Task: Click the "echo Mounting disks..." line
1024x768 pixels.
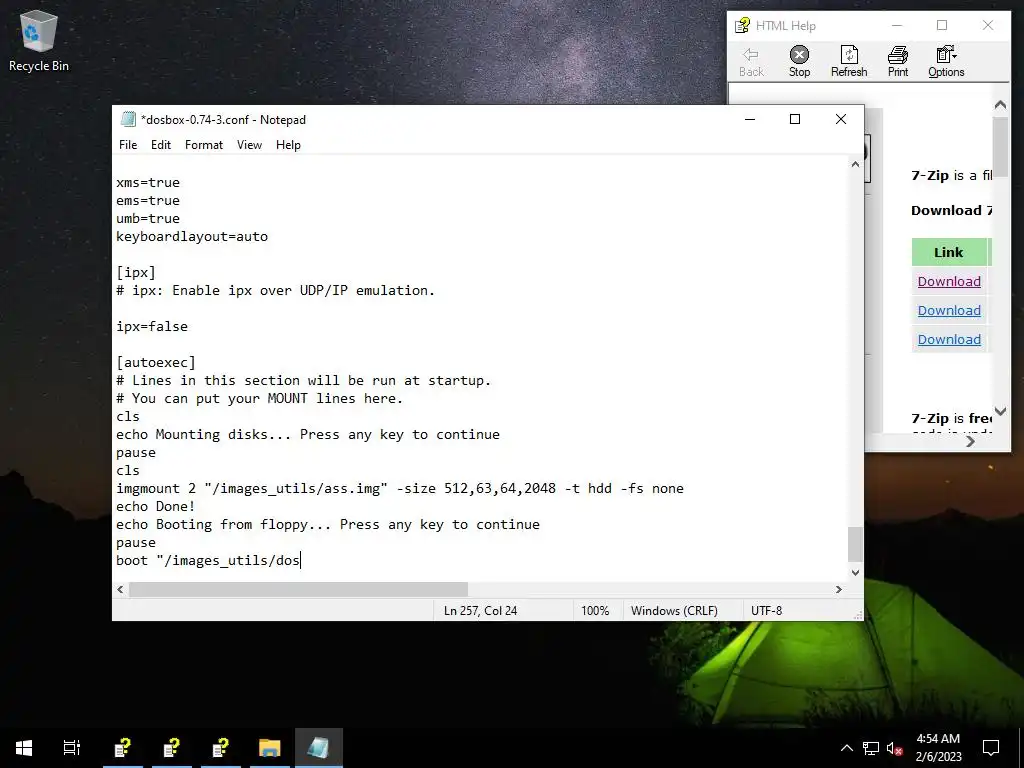Action: (308, 434)
